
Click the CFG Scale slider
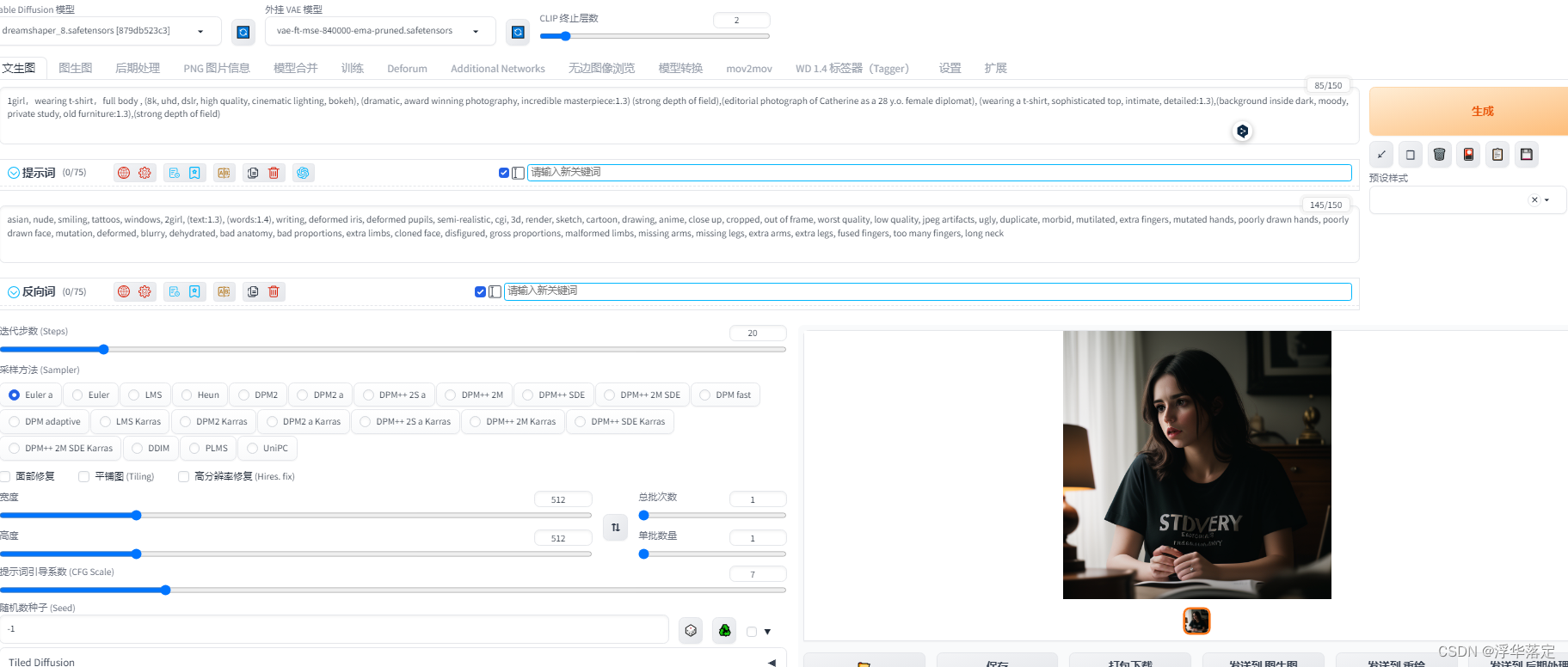[393, 590]
